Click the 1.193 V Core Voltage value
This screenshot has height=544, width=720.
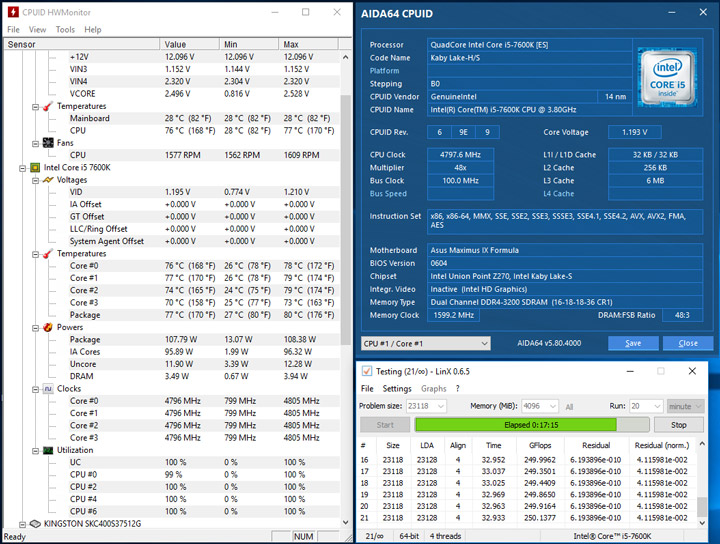click(x=635, y=132)
